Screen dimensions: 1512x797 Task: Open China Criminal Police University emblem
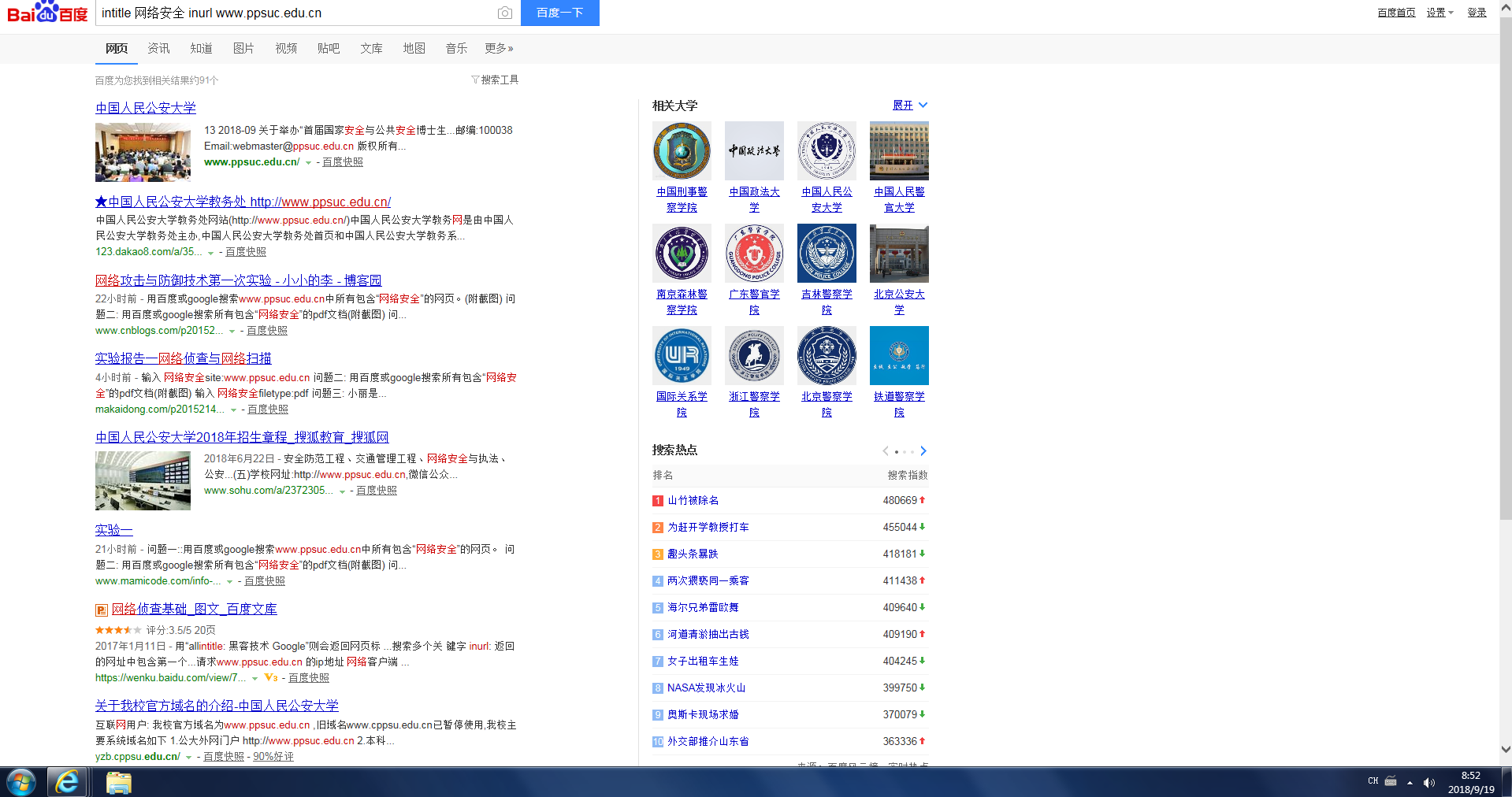pyautogui.click(x=682, y=150)
